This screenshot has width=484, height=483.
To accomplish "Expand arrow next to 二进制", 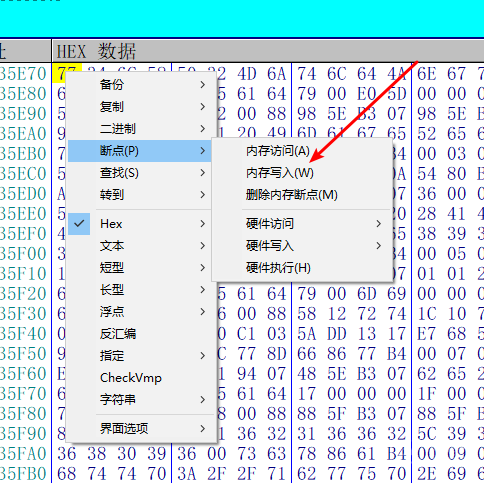I will [x=203, y=129].
